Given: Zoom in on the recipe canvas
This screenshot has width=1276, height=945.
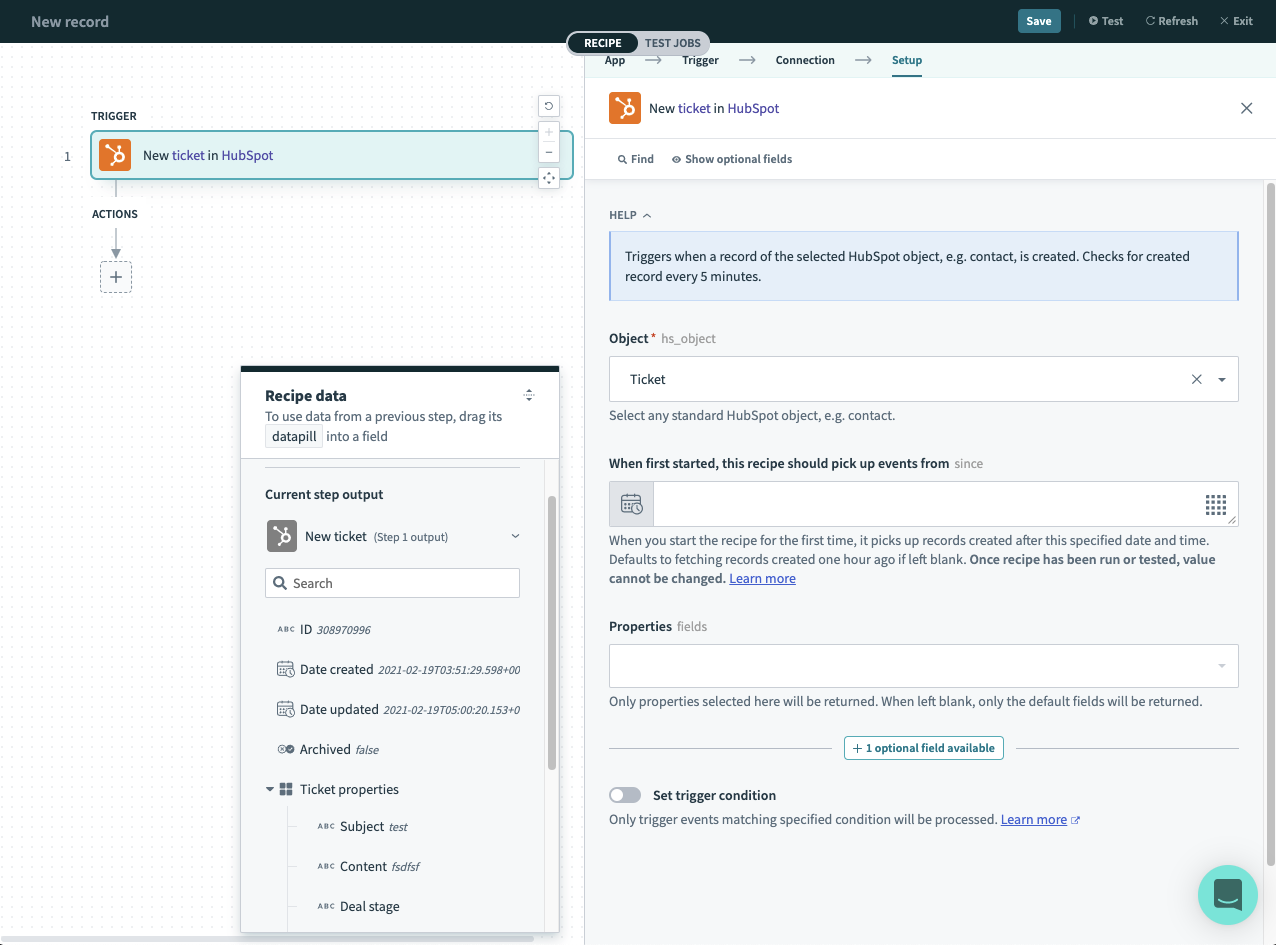Looking at the screenshot, I should (548, 132).
